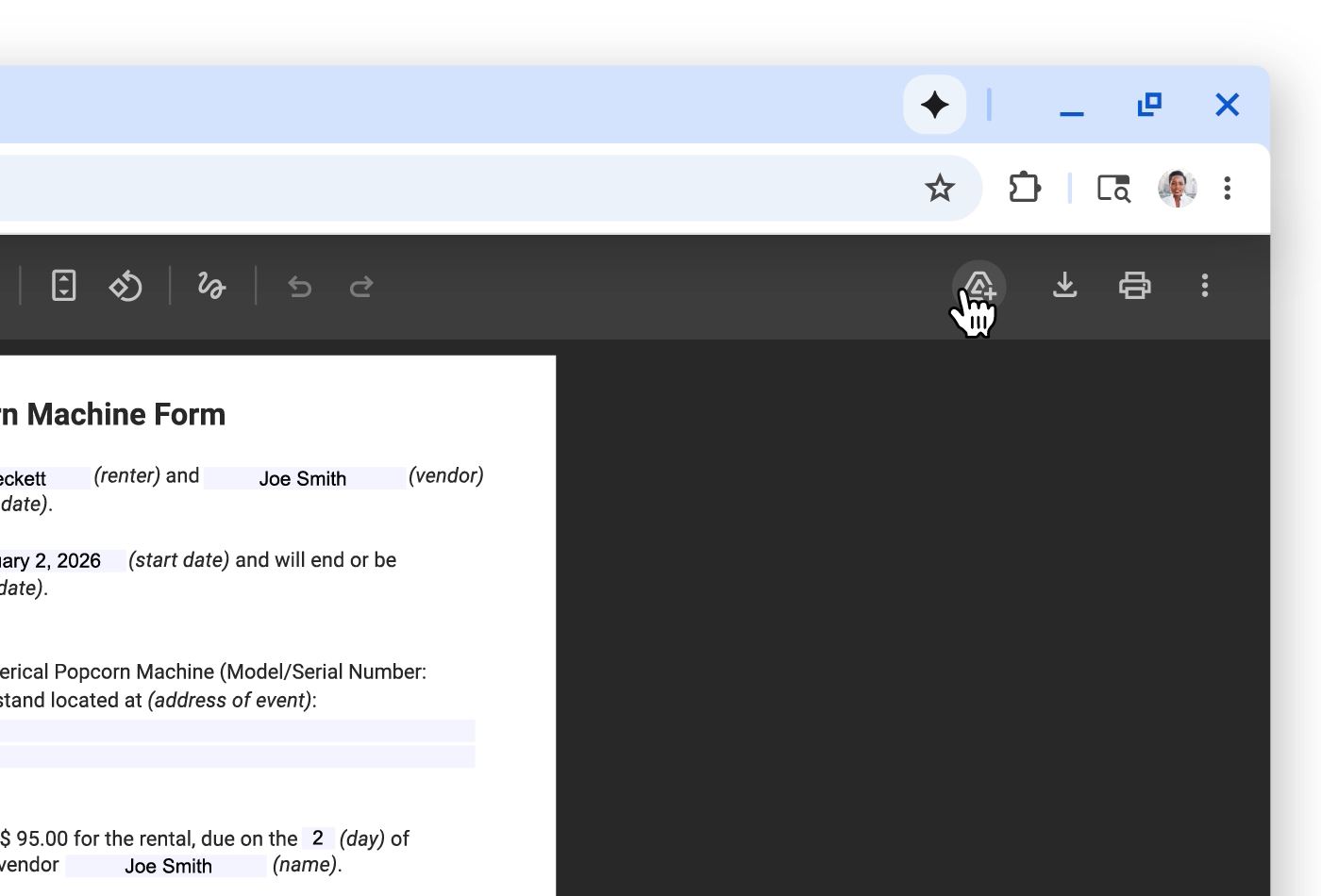Open the Extensions puzzle piece menu
Screen dimensions: 1321x896
[1025, 189]
